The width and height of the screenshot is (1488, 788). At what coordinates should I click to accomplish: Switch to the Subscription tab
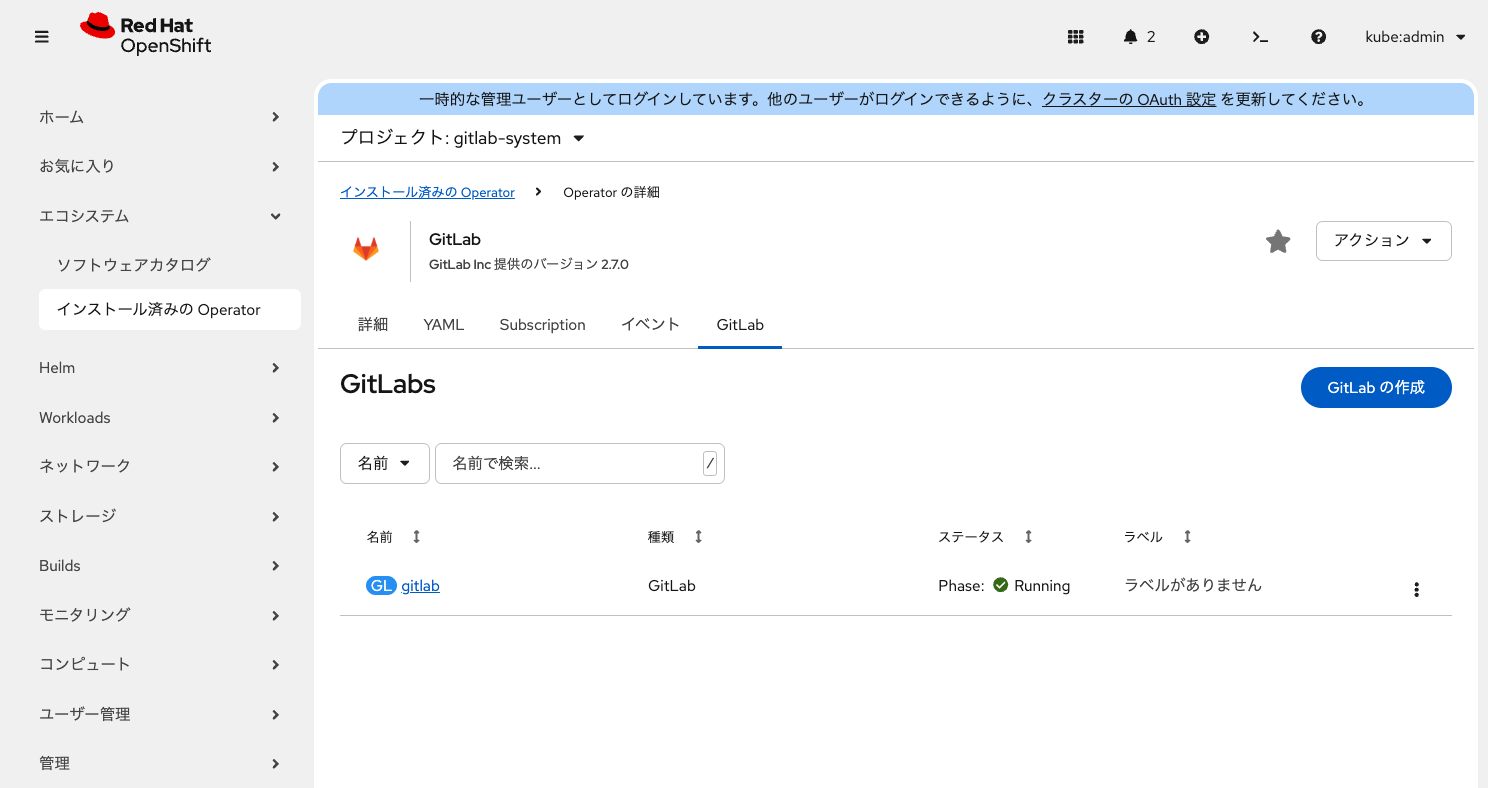542,324
